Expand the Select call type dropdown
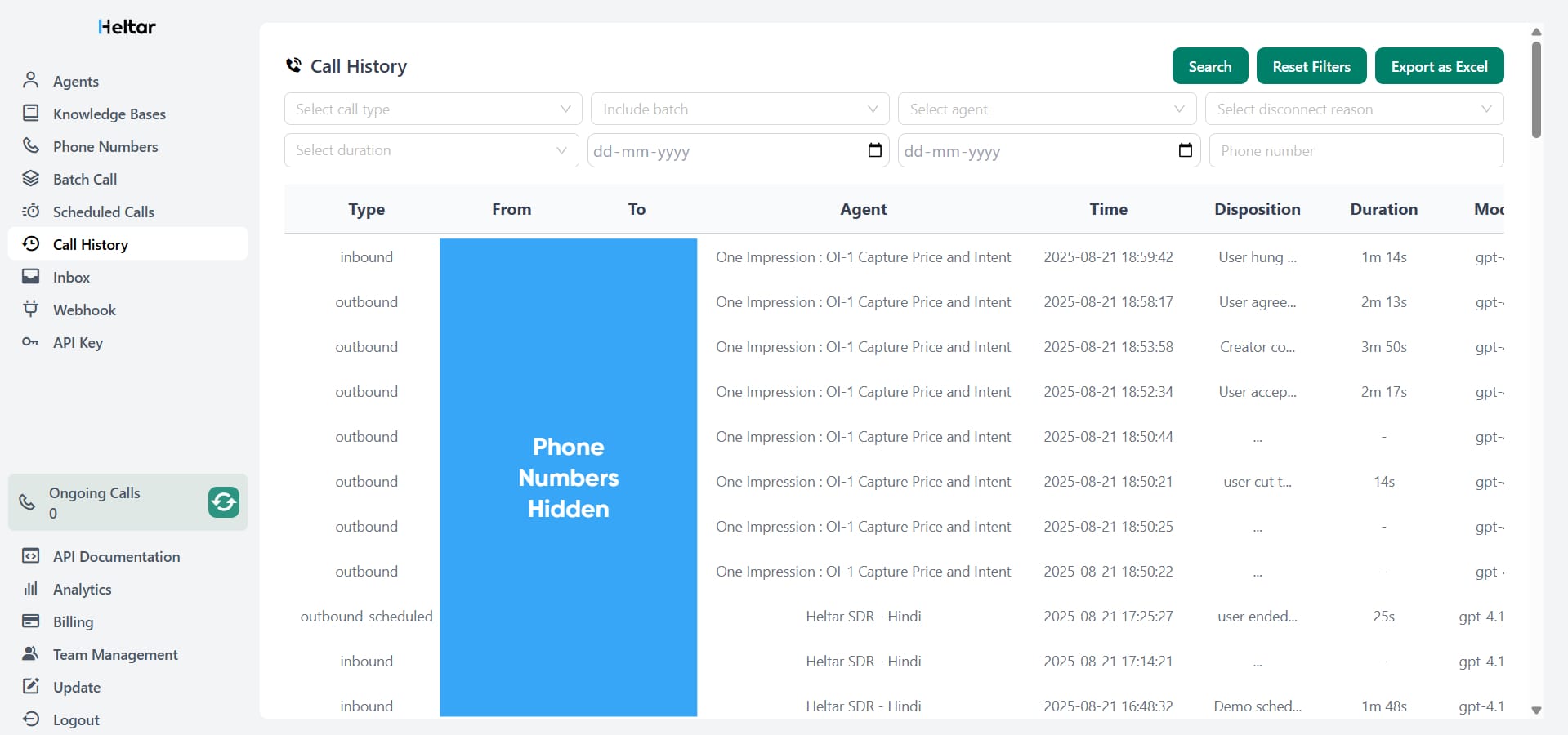1568x735 pixels. pyautogui.click(x=432, y=109)
